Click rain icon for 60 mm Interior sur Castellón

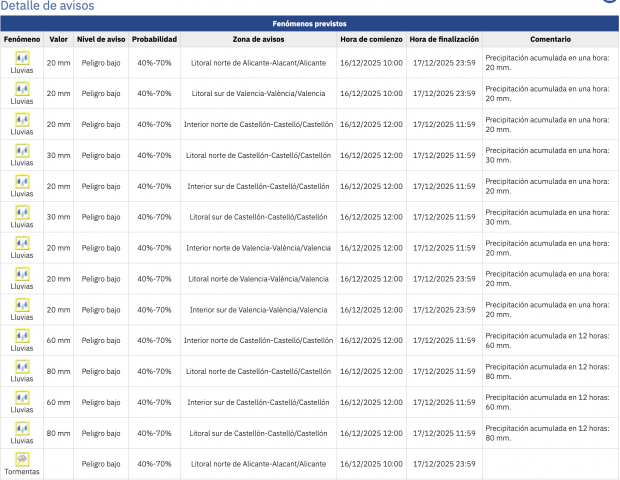[x=22, y=397]
